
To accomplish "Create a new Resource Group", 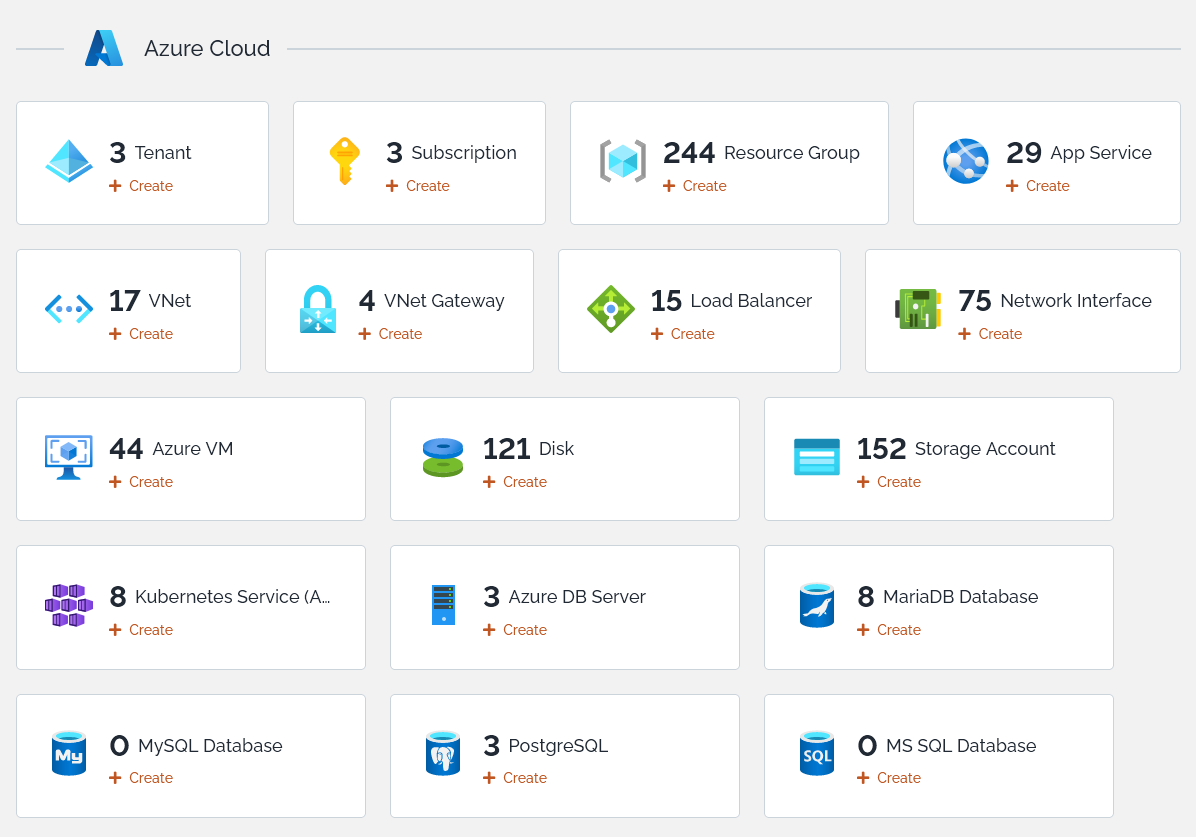I will coord(695,185).
